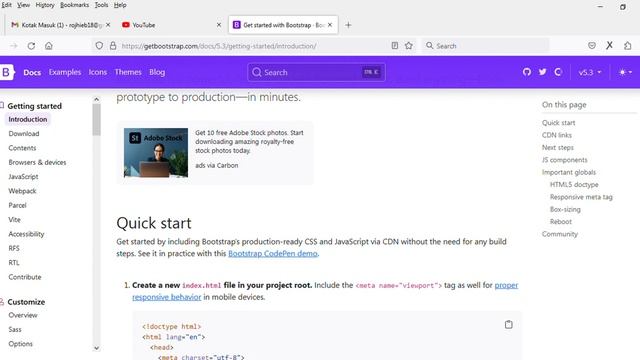Click sidebar scrollbar down arrow
The image size is (640, 360).
tap(96, 348)
